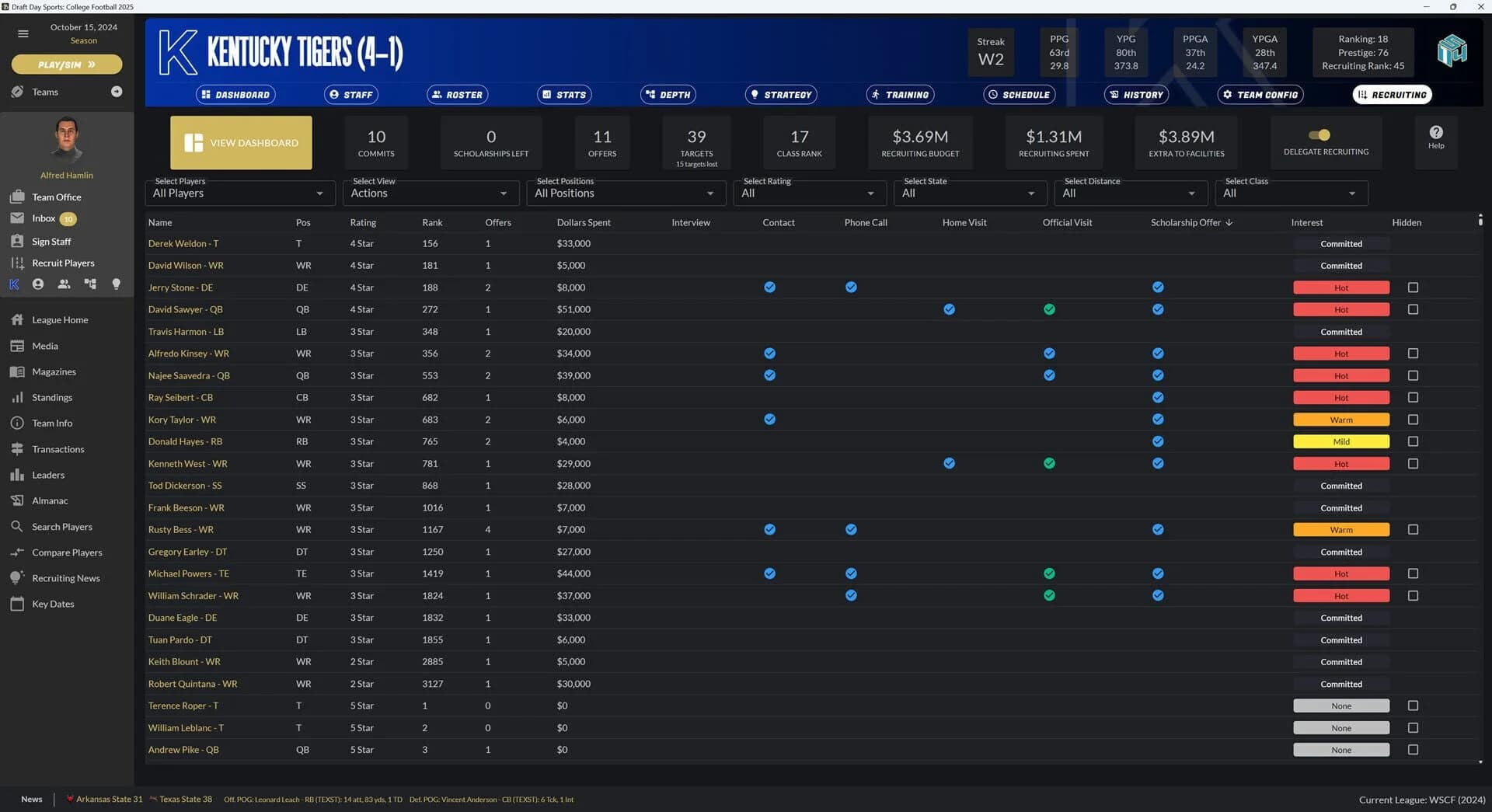The height and width of the screenshot is (812, 1492).
Task: Check the Hidden box for Terence Roper
Action: (1412, 706)
